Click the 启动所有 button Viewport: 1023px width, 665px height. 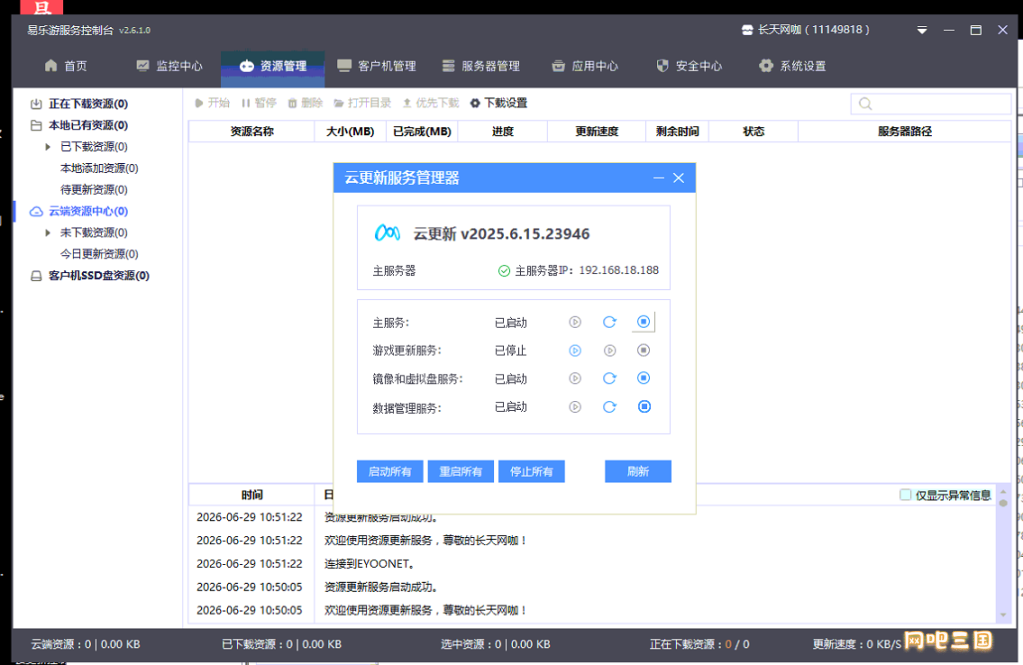tap(390, 471)
